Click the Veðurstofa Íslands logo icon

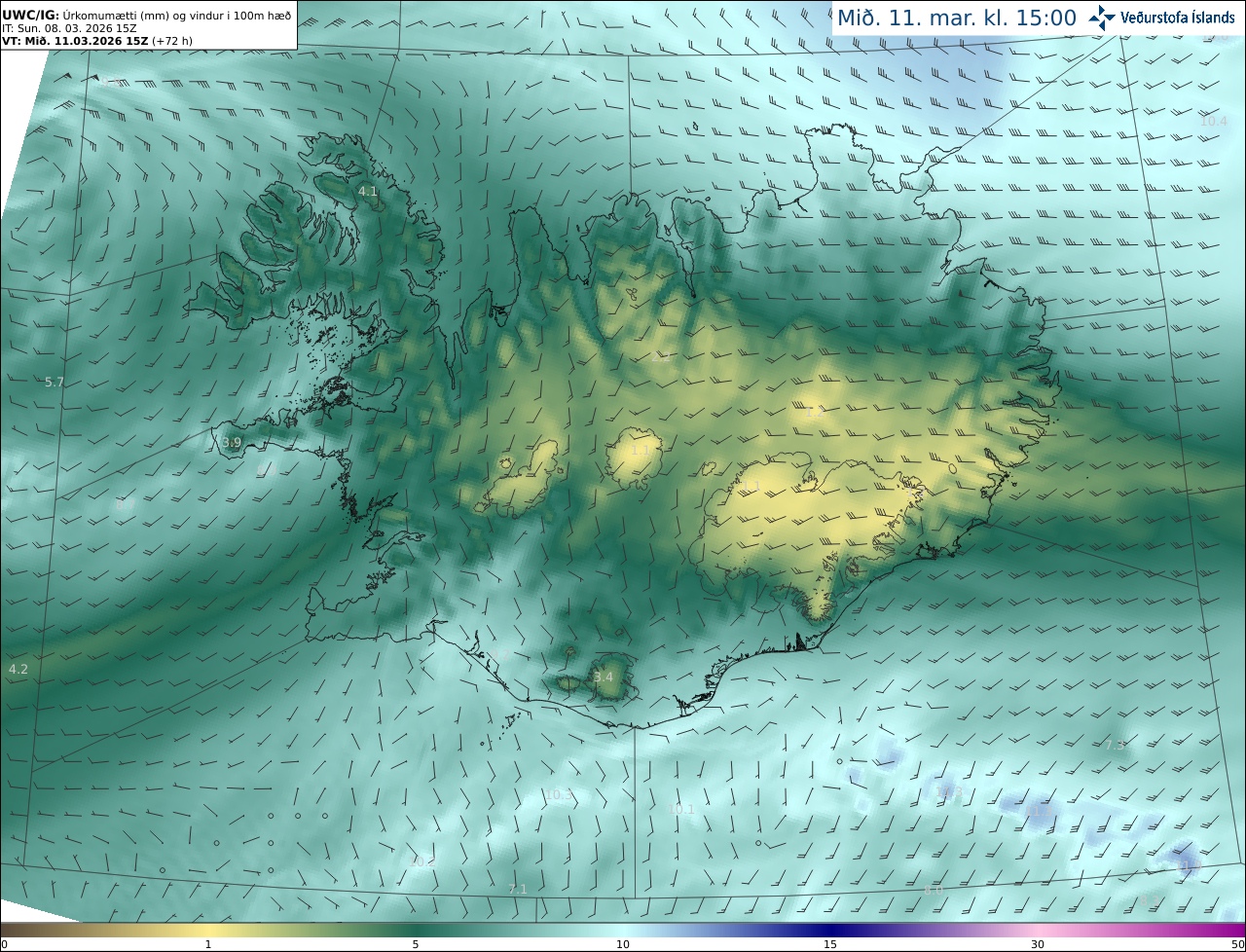coord(1102,18)
